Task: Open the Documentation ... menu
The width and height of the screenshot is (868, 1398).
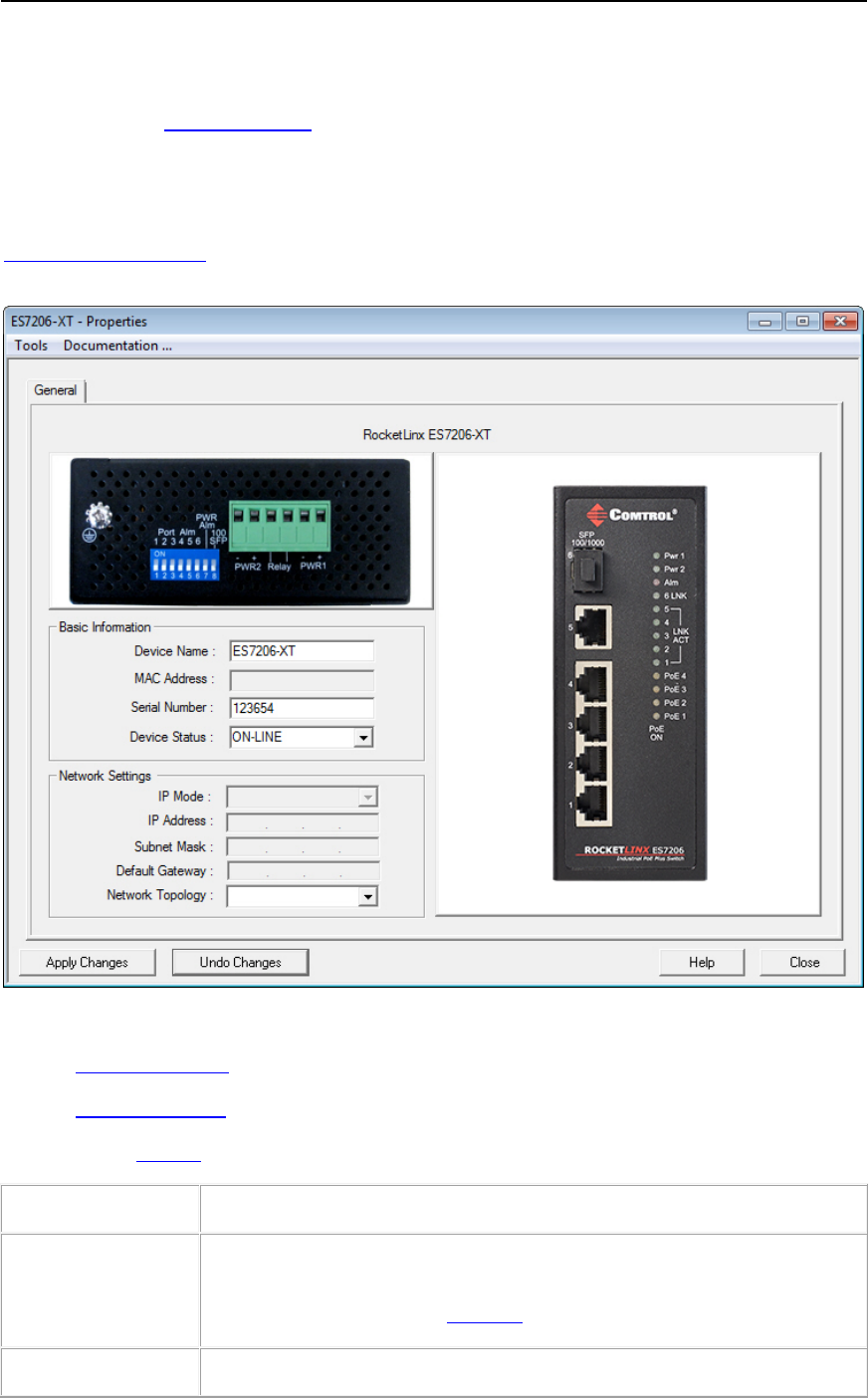Action: [x=117, y=346]
